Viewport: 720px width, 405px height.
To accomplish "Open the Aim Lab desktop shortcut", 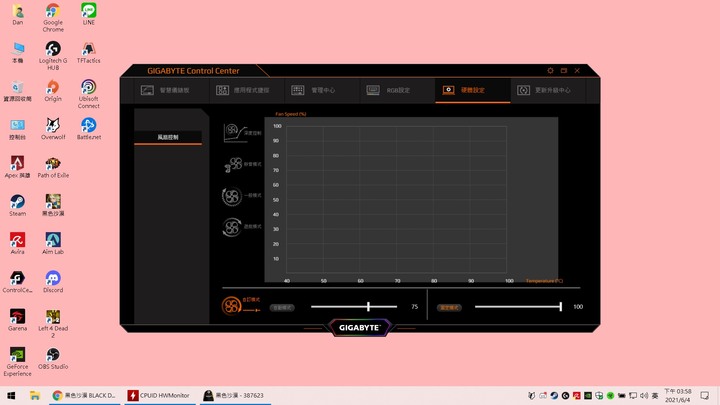I will pyautogui.click(x=53, y=243).
